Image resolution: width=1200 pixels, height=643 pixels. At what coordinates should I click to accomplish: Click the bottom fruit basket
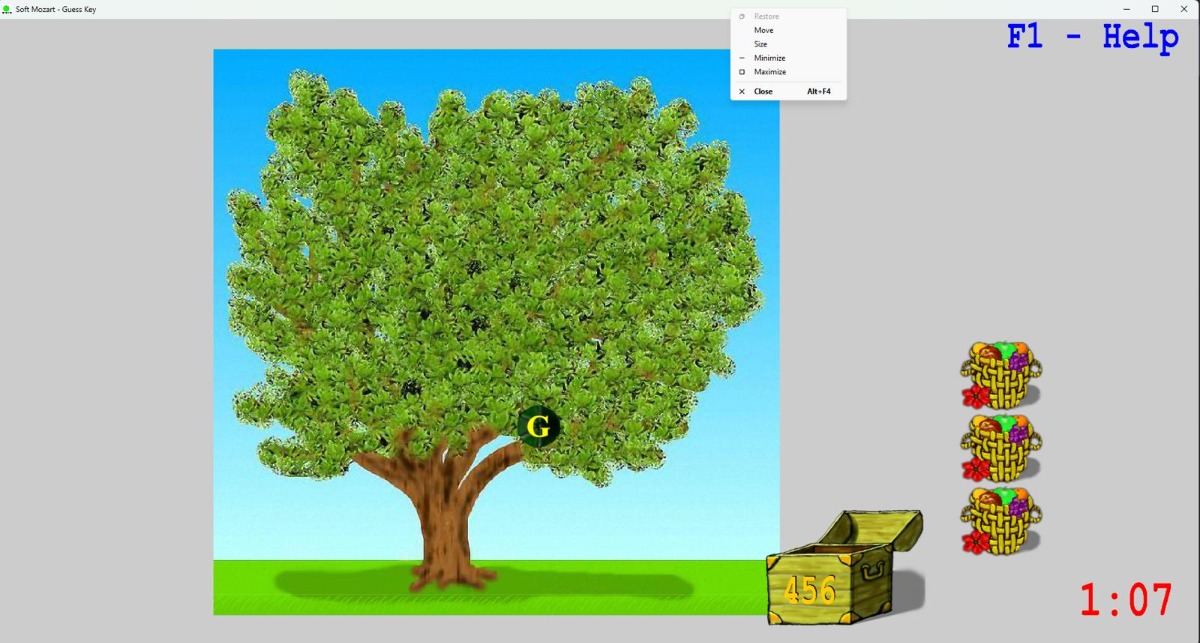click(1001, 520)
